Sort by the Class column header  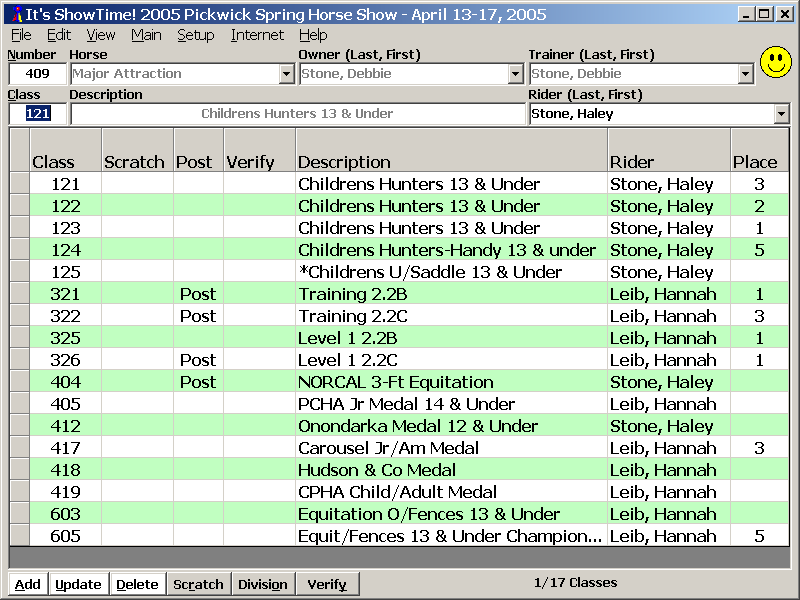[66, 150]
